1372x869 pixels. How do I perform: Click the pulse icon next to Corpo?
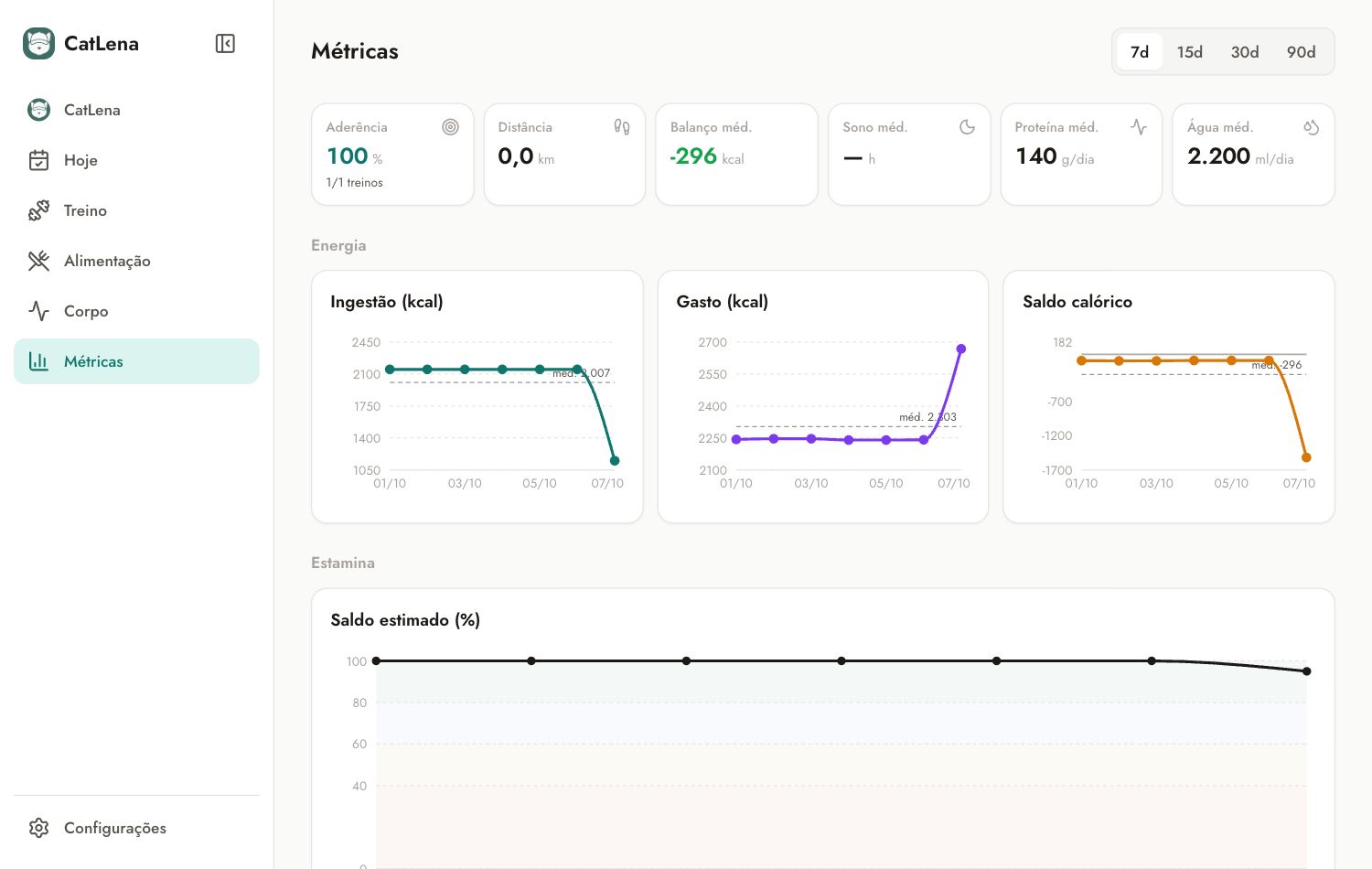[x=38, y=311]
